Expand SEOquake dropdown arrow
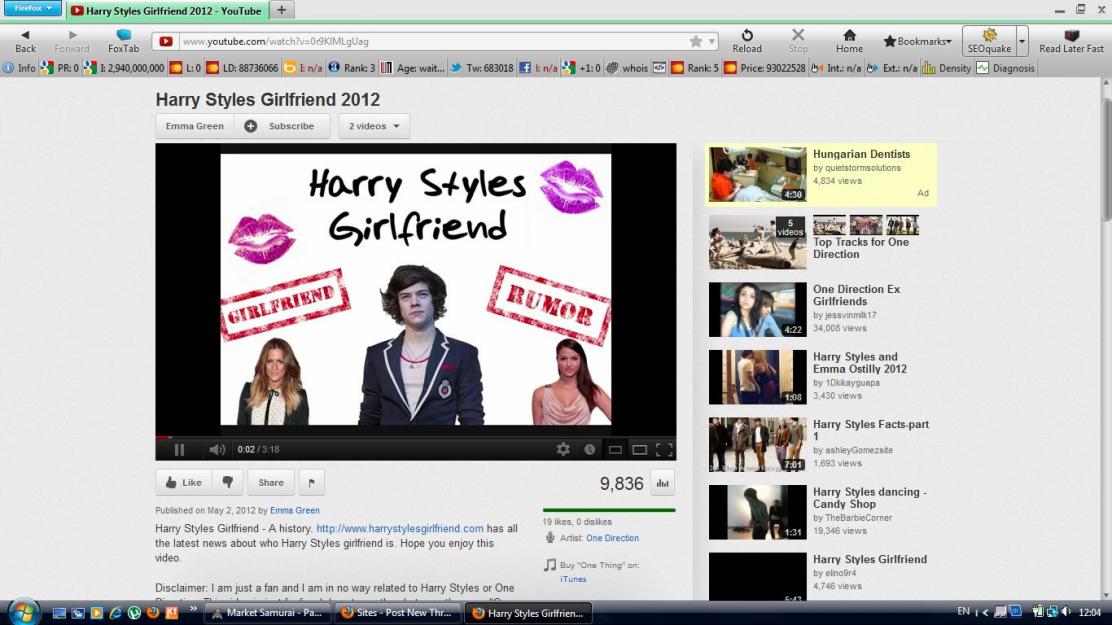Screen dimensions: 1112x625 pyautogui.click(x=1022, y=41)
